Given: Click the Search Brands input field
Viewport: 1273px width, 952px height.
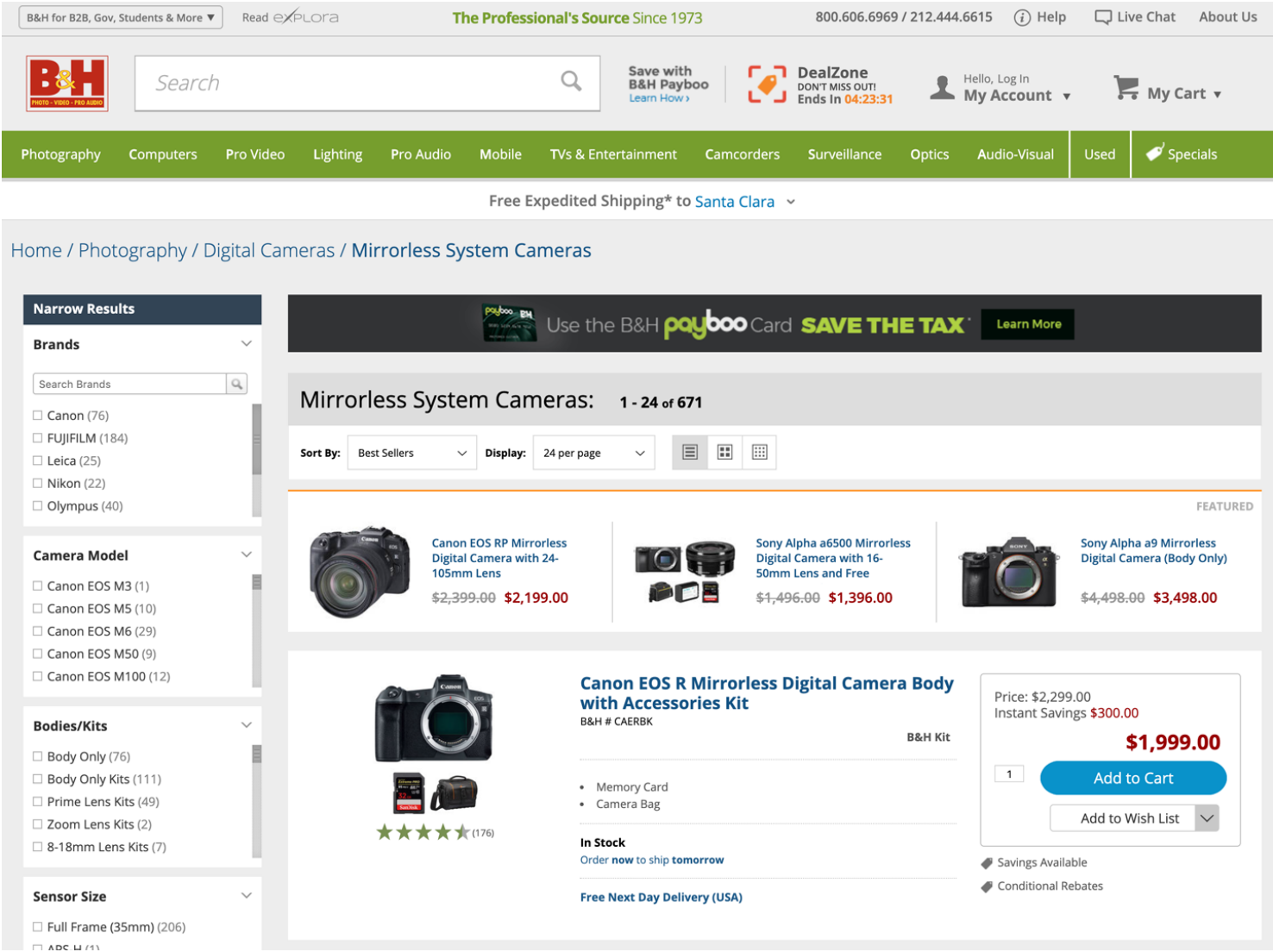Looking at the screenshot, I should 129,384.
